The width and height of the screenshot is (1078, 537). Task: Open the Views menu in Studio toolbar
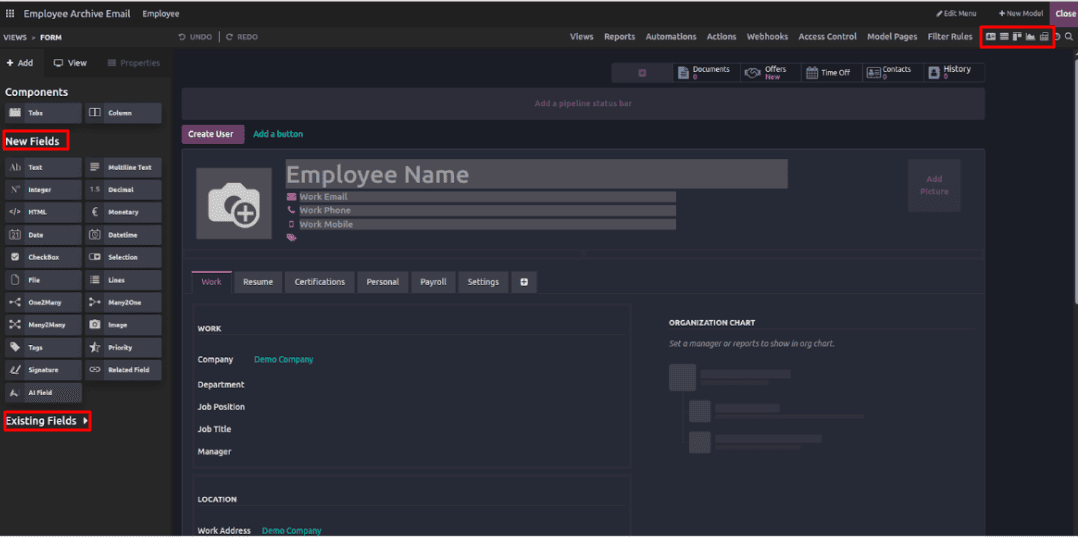point(582,37)
